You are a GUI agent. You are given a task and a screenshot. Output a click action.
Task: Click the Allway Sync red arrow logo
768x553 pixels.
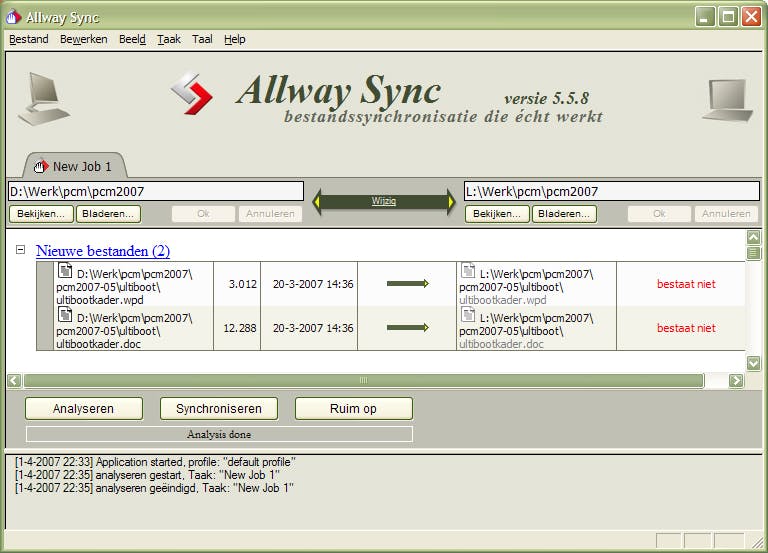click(192, 93)
